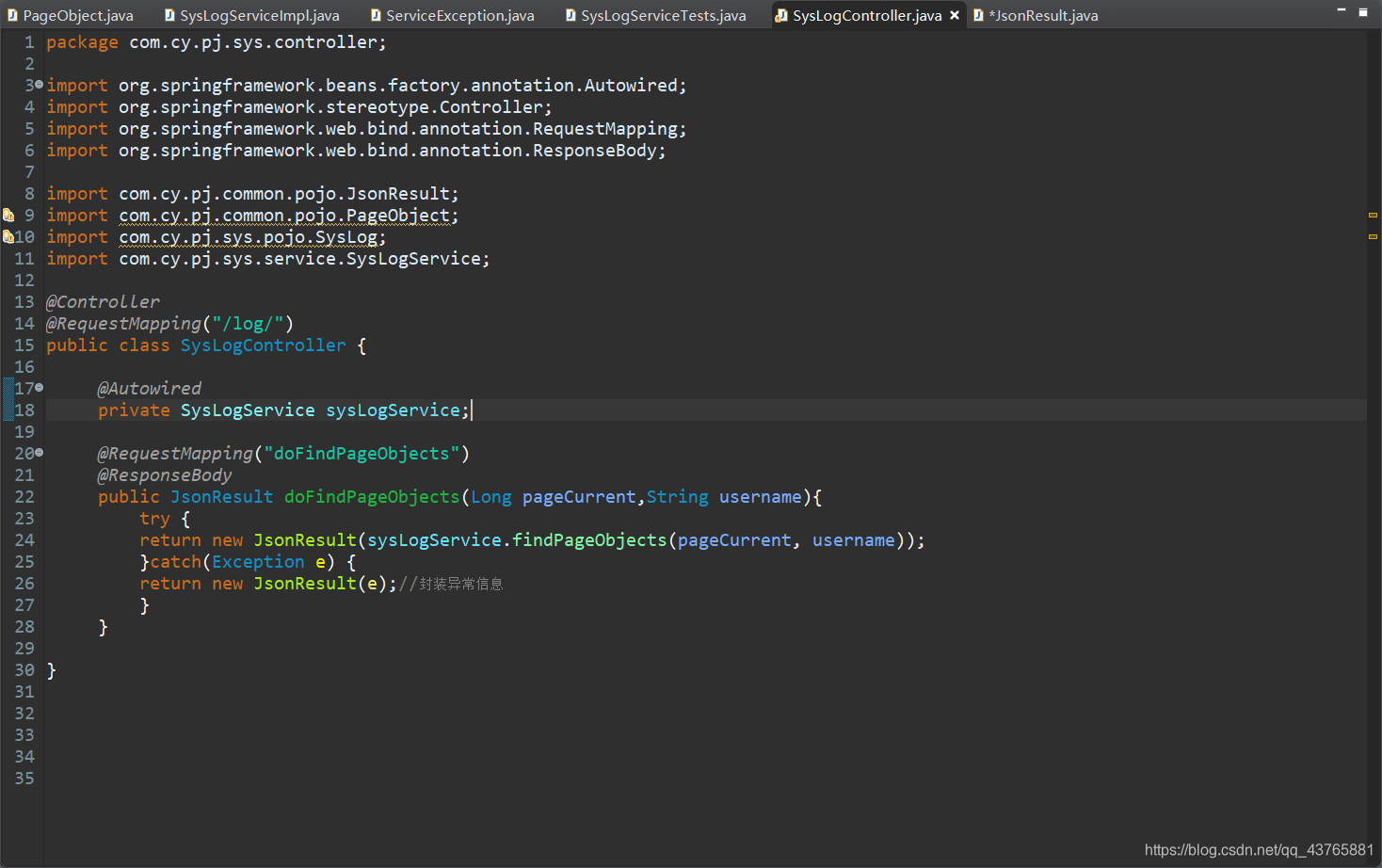1382x868 pixels.
Task: Click line number 30 in the gutter
Action: point(24,670)
